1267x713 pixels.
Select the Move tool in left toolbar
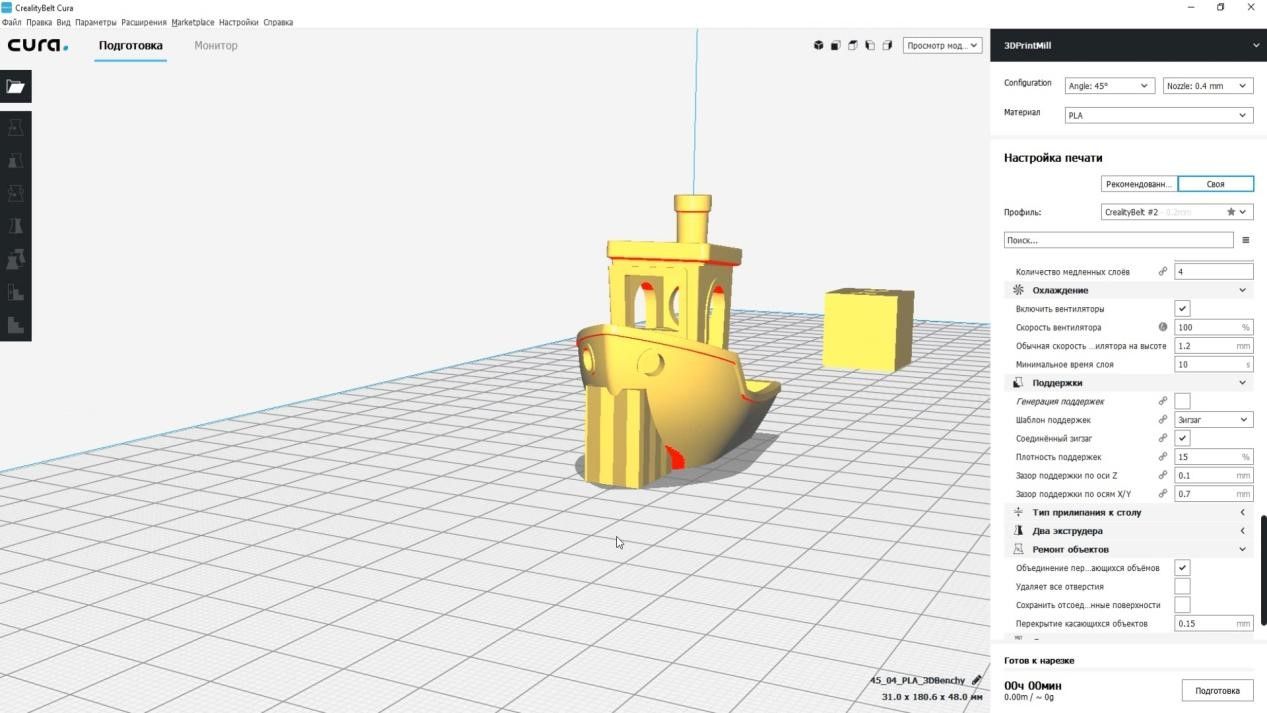coord(15,128)
